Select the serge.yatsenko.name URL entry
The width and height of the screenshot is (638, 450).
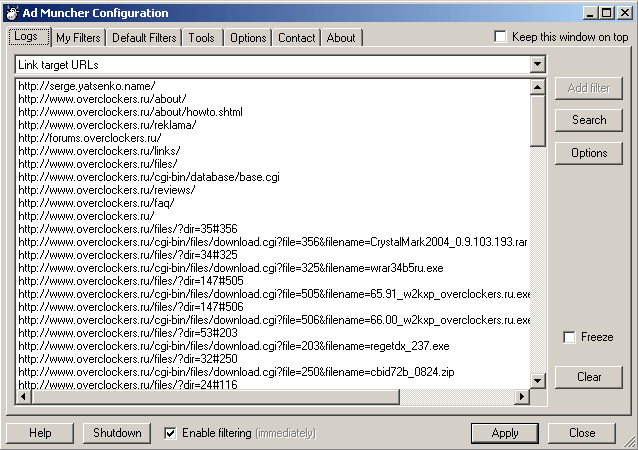[87, 86]
